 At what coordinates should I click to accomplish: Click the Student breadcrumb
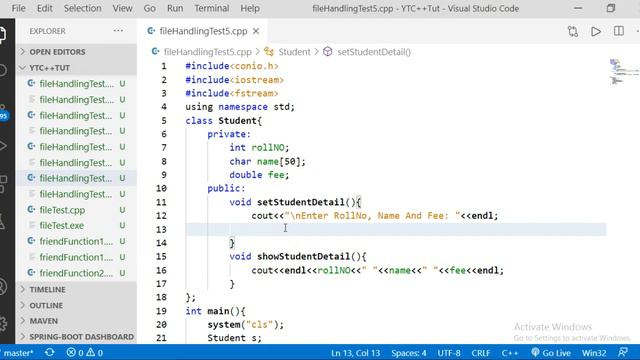click(x=294, y=52)
